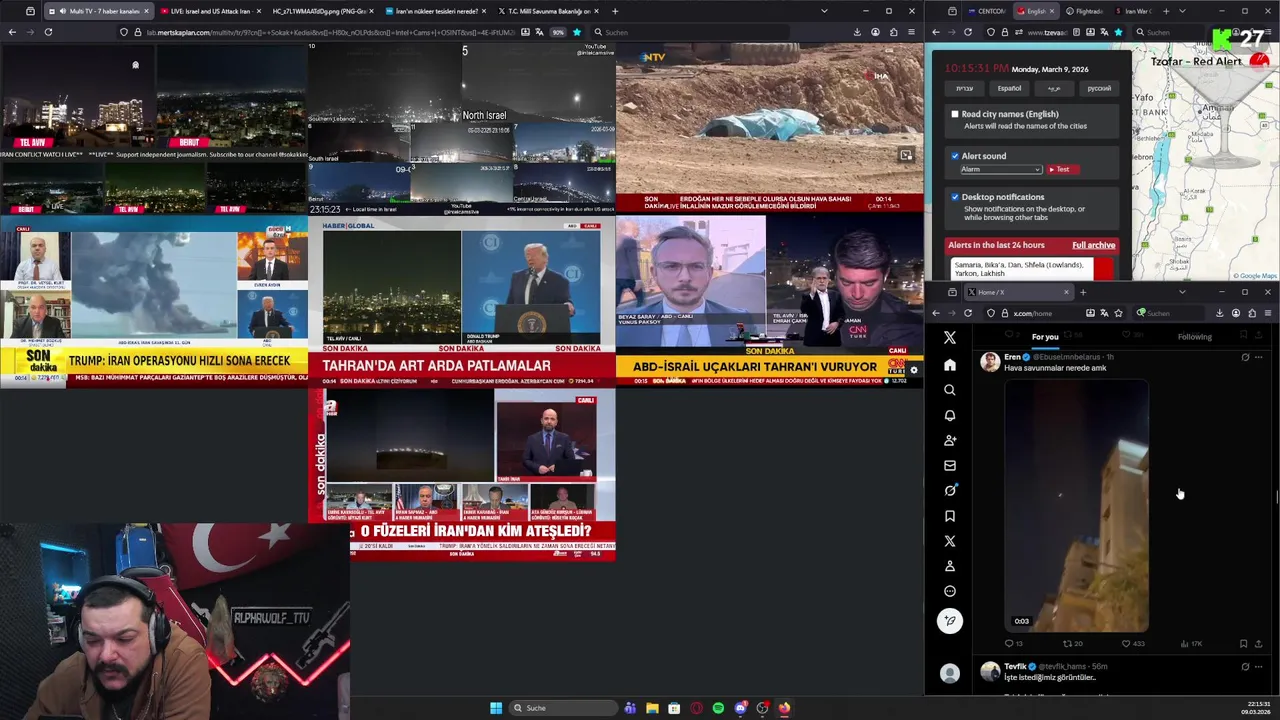This screenshot has height=720, width=1280.
Task: Click the red Test alert sound button
Action: click(1062, 169)
